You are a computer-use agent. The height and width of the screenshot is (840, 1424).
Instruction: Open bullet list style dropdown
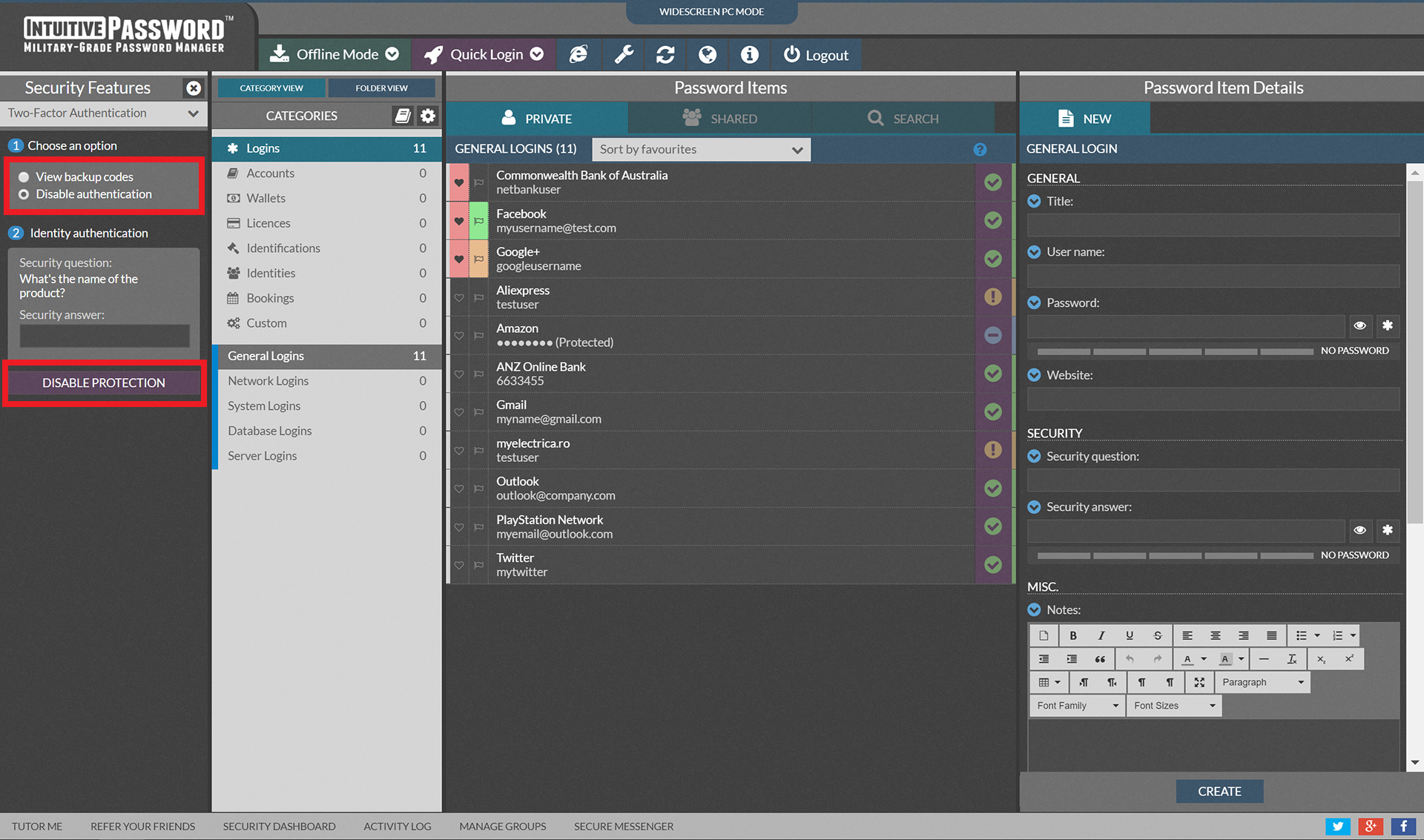point(1317,635)
